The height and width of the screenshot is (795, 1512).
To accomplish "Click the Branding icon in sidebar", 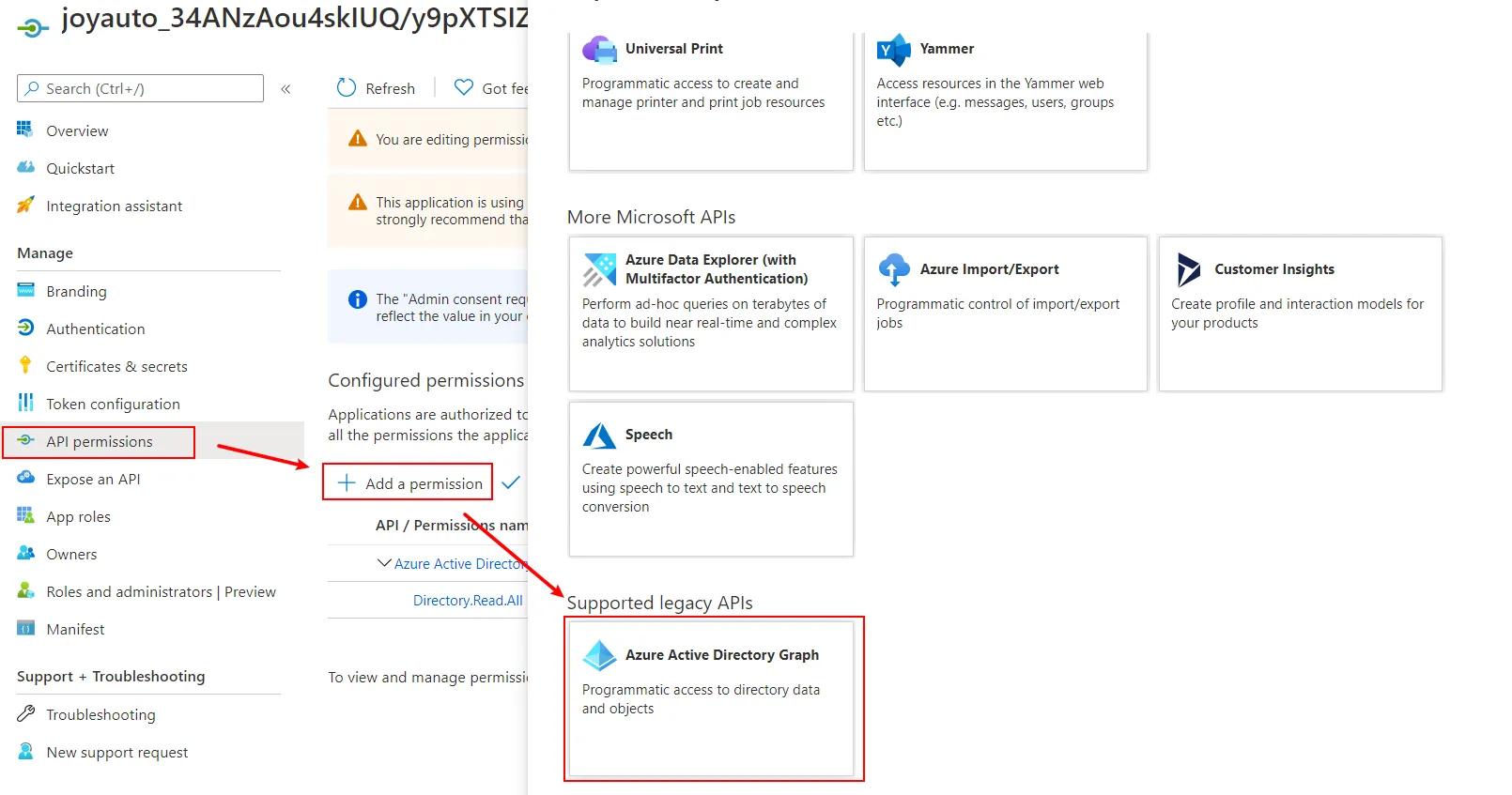I will pyautogui.click(x=25, y=290).
